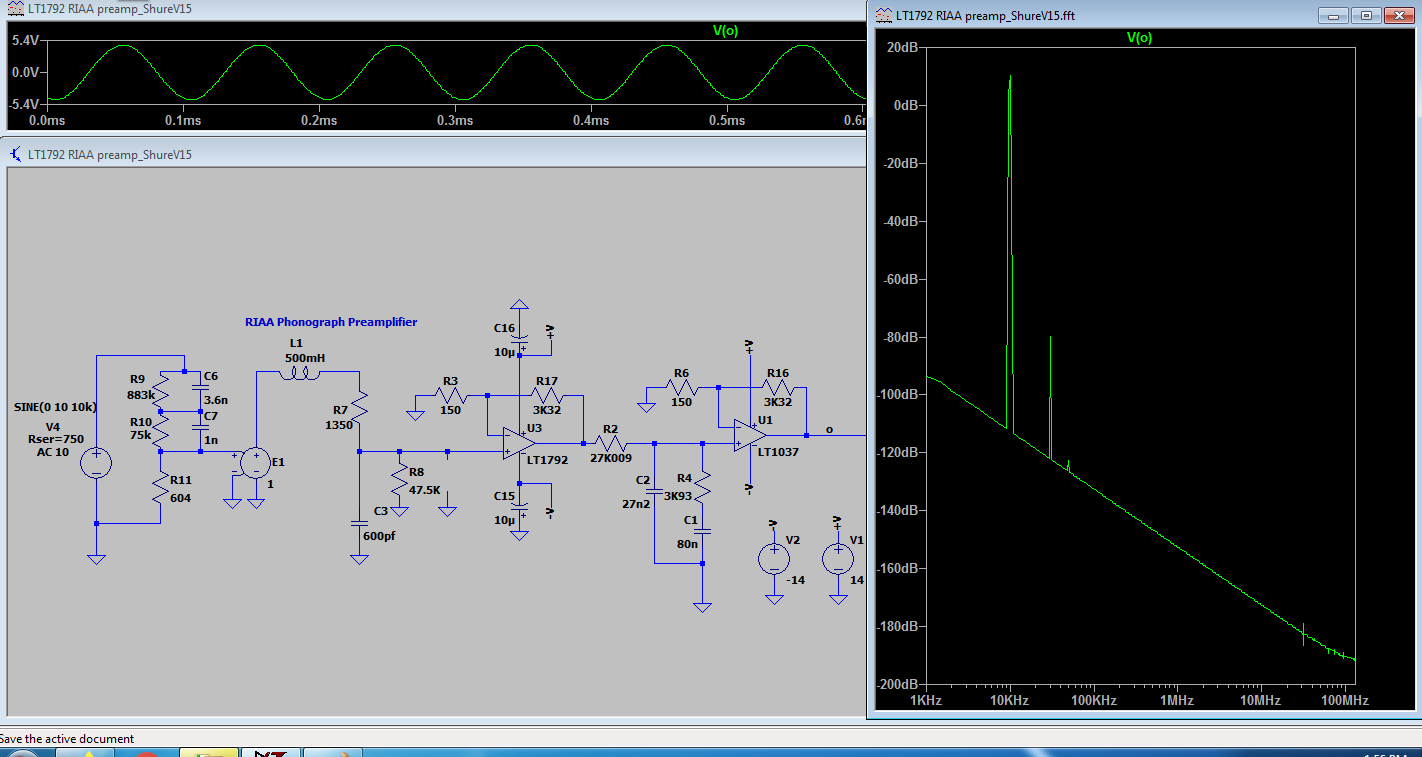
Task: Click the '47.5K' resistor value
Action: coord(424,490)
